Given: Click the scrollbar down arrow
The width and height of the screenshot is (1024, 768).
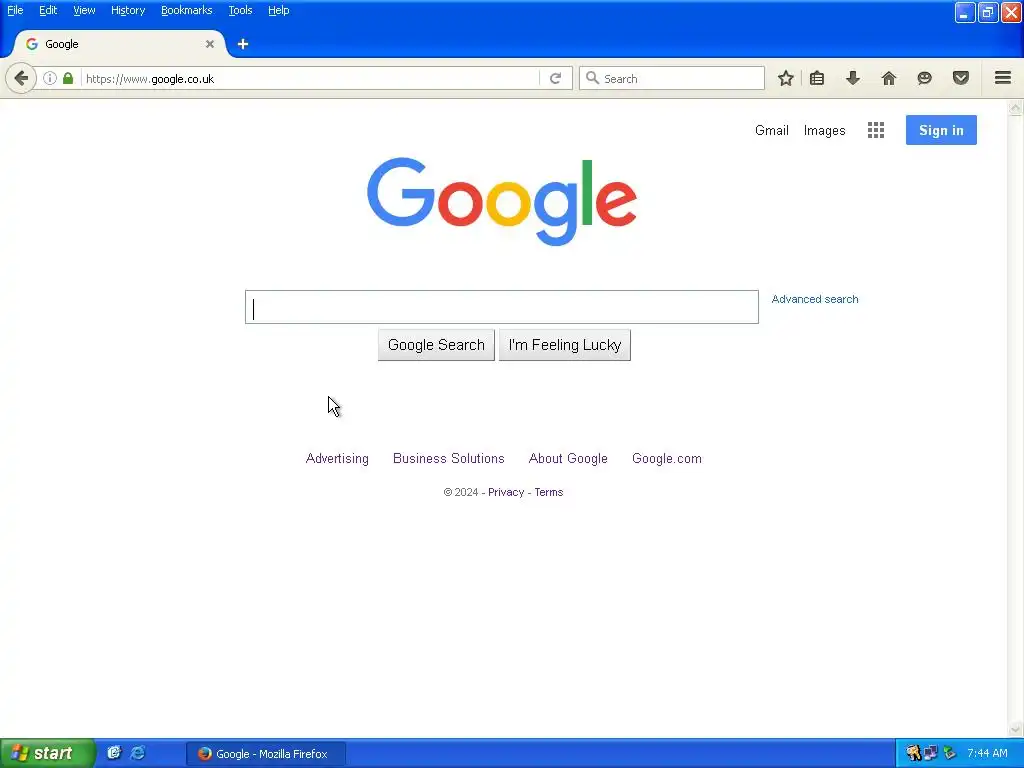Looking at the screenshot, I should [1016, 729].
